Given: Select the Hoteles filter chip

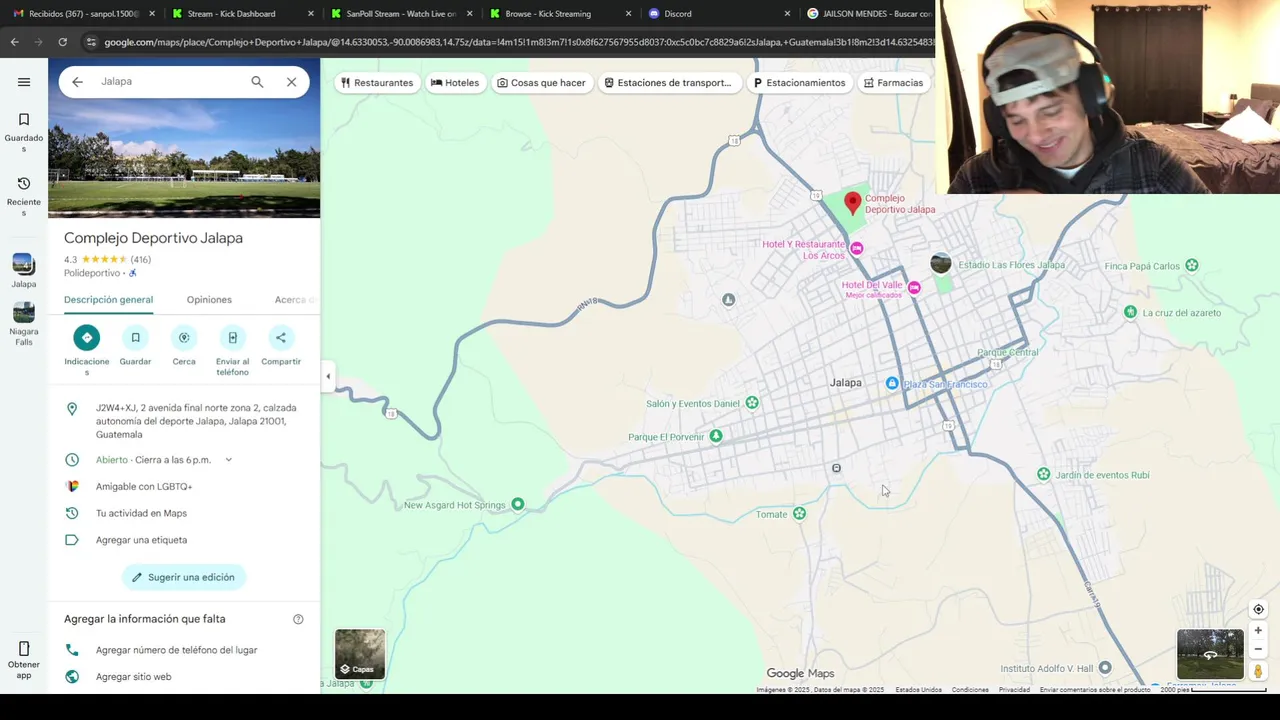Looking at the screenshot, I should pyautogui.click(x=455, y=83).
